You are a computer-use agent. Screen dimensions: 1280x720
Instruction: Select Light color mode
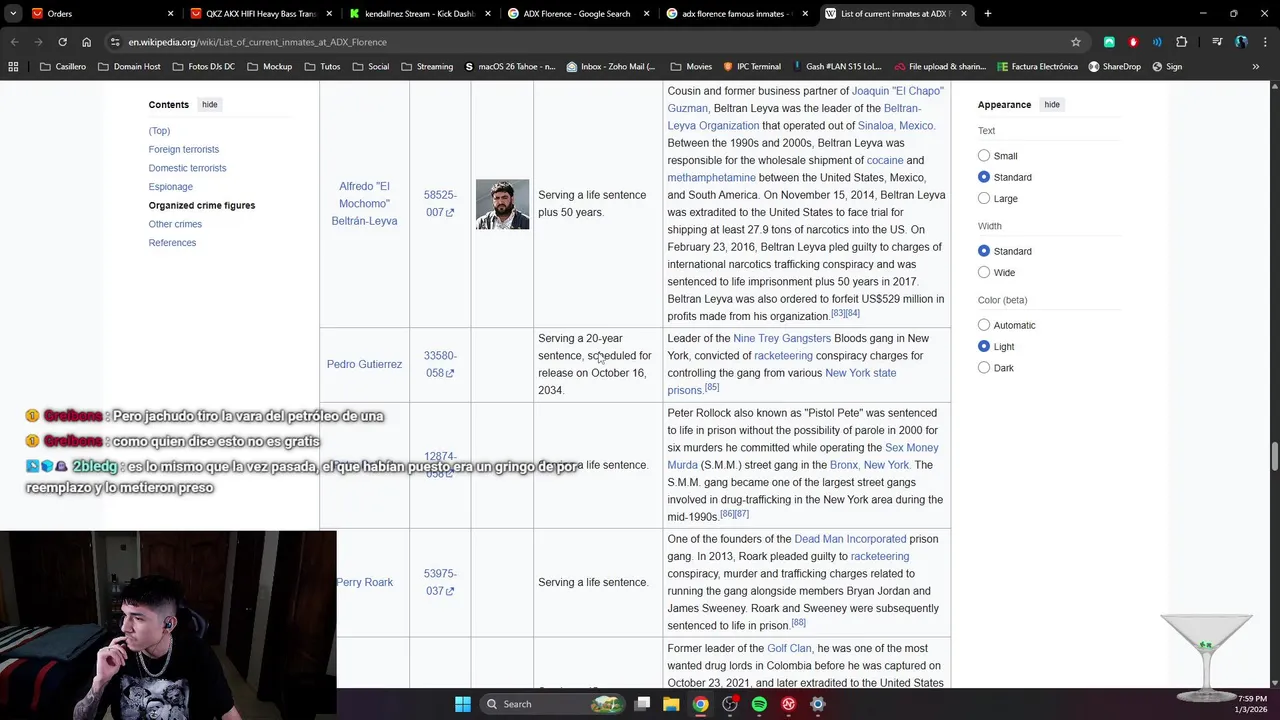point(984,346)
